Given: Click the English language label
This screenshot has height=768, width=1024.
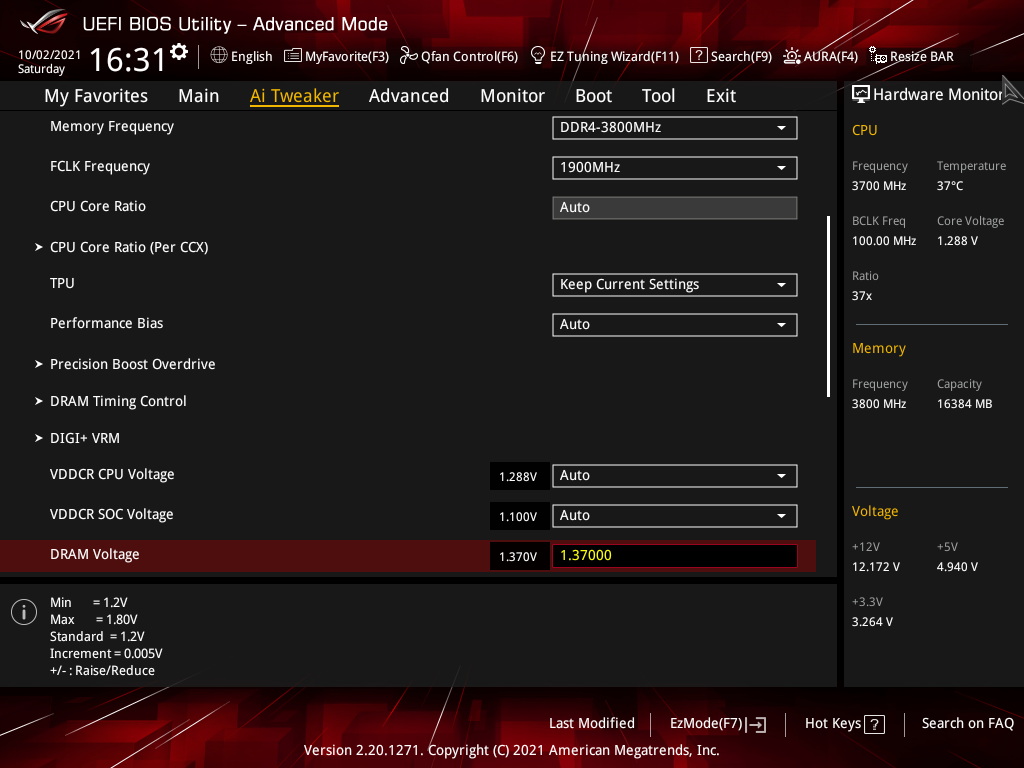Looking at the screenshot, I should pyautogui.click(x=251, y=57).
